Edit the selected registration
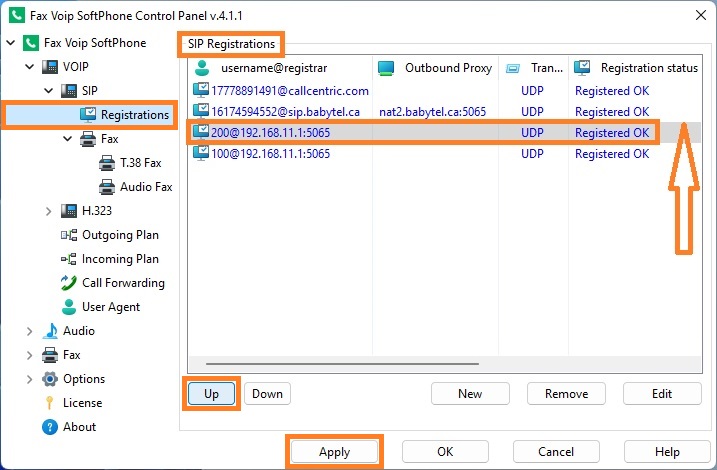 click(x=662, y=394)
